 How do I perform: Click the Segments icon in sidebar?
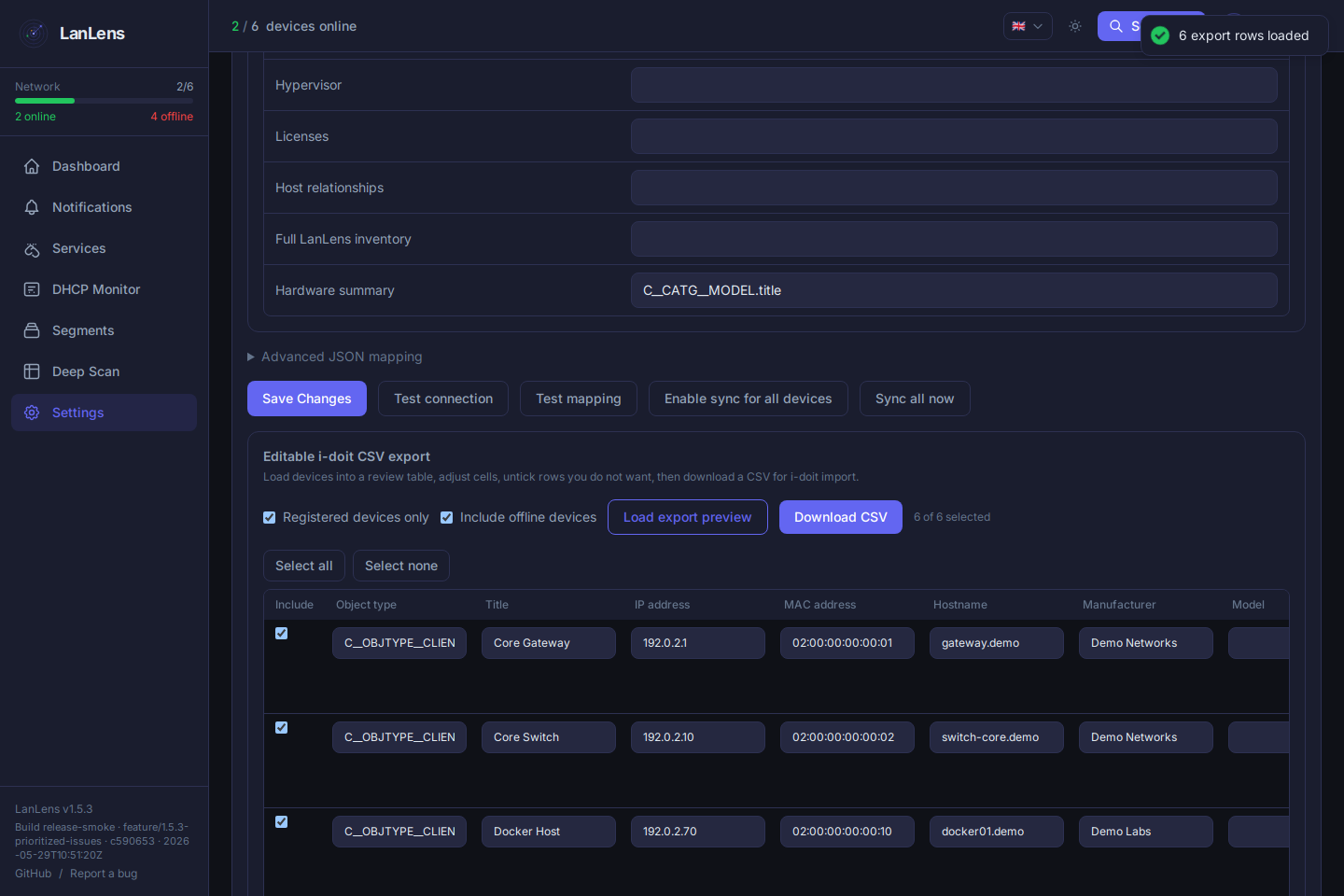[32, 330]
